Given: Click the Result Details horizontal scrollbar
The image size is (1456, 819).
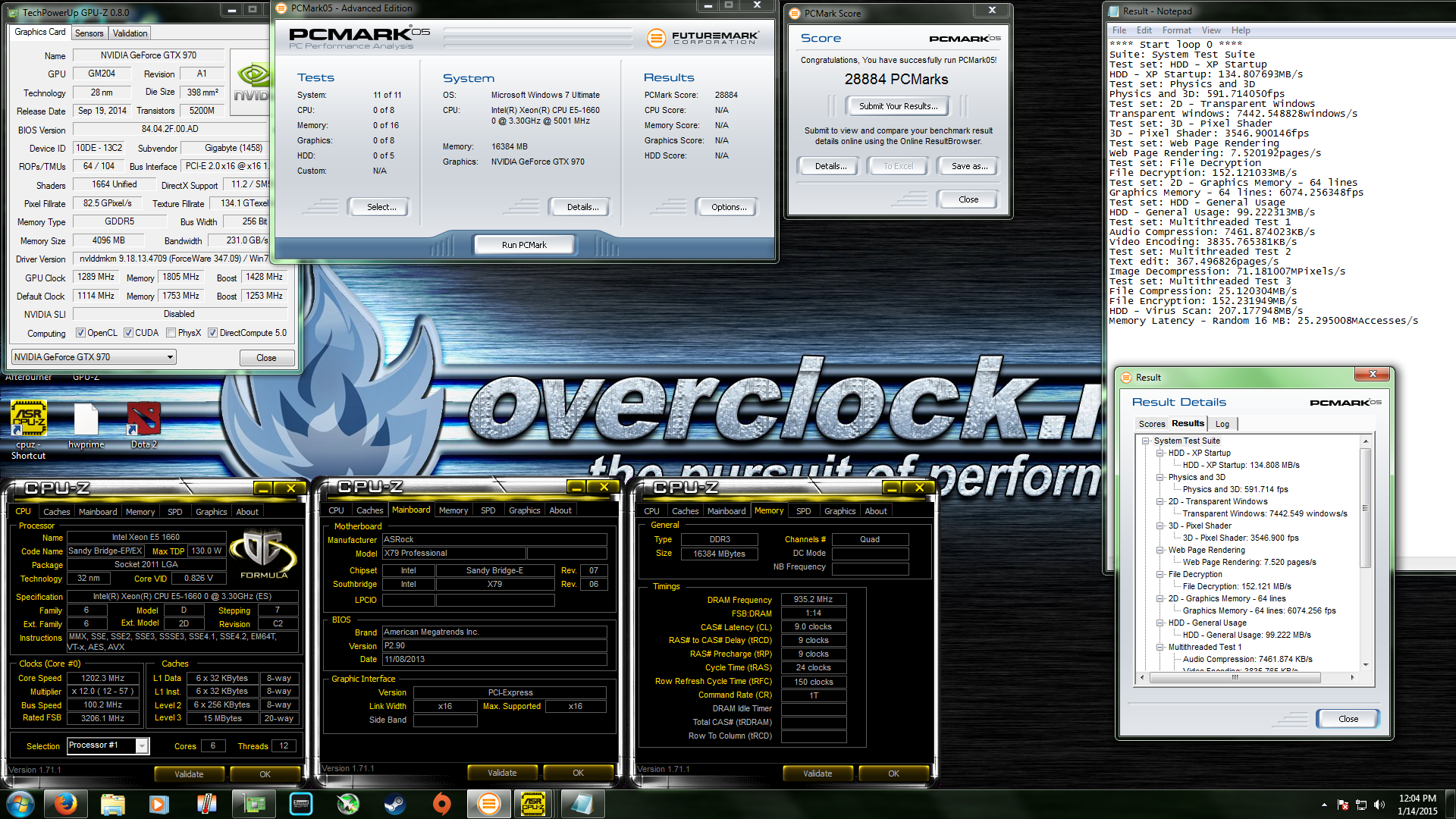Looking at the screenshot, I should [x=1249, y=677].
